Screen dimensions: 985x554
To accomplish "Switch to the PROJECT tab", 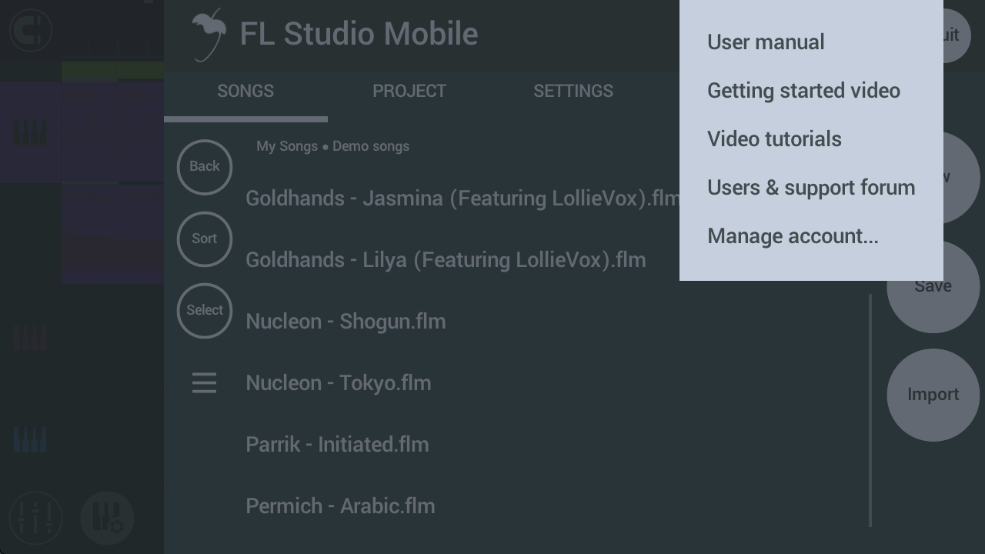I will [409, 91].
